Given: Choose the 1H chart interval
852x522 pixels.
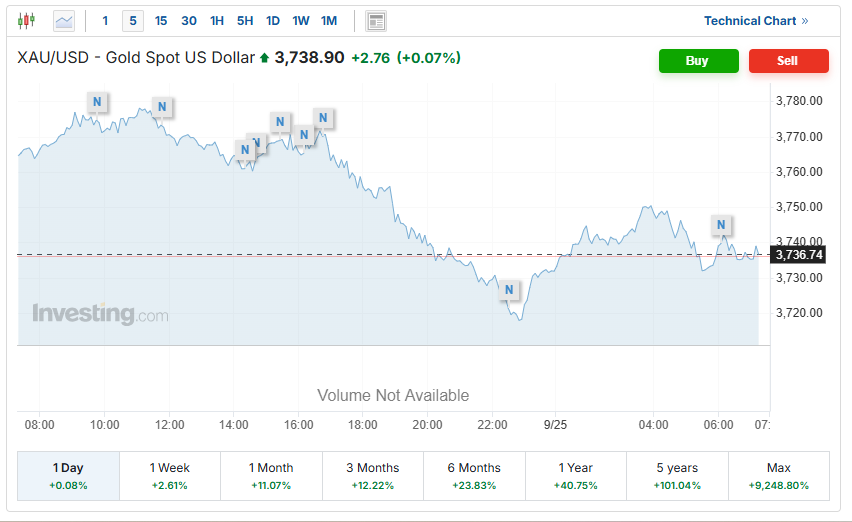Looking at the screenshot, I should tap(217, 20).
